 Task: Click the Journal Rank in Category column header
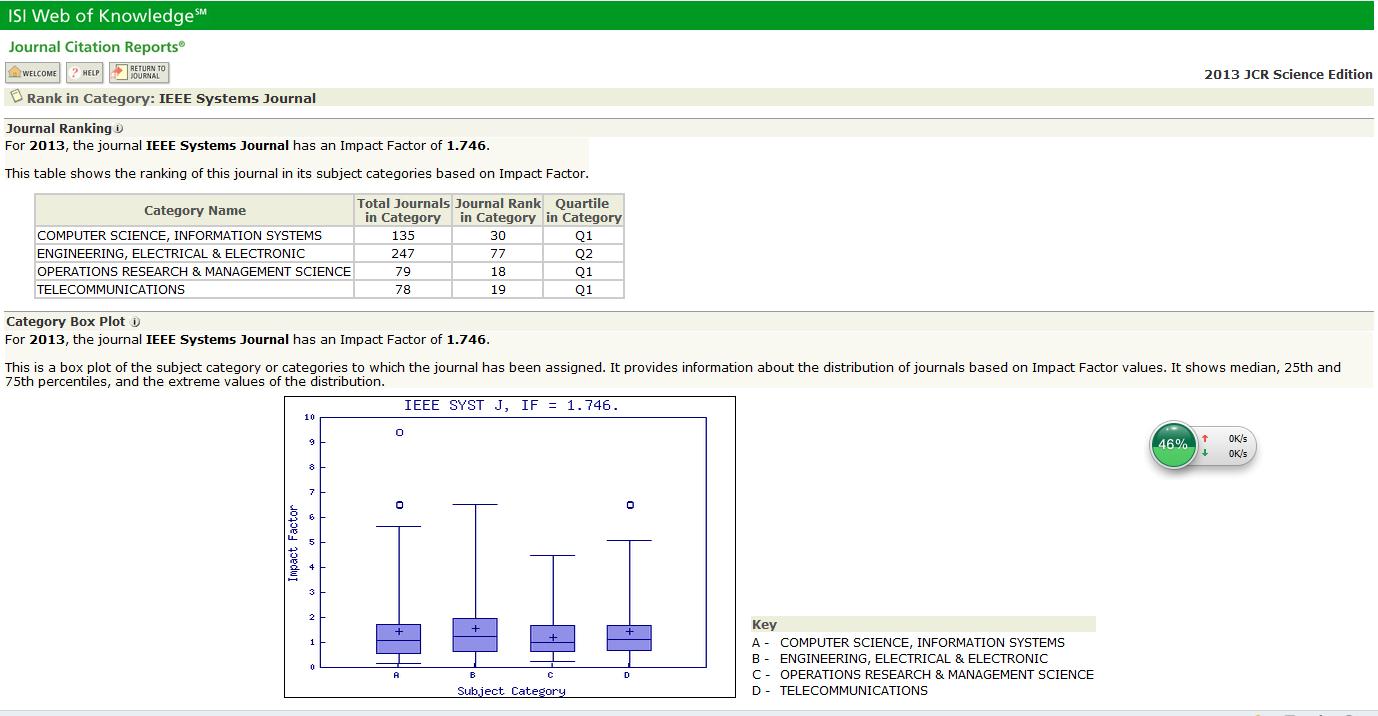coord(497,211)
